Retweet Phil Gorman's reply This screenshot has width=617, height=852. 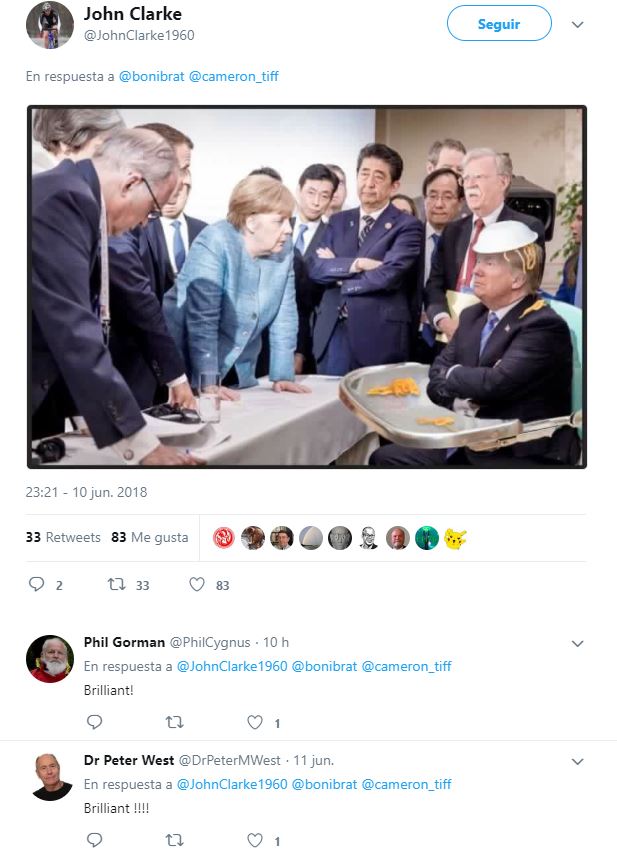click(173, 721)
